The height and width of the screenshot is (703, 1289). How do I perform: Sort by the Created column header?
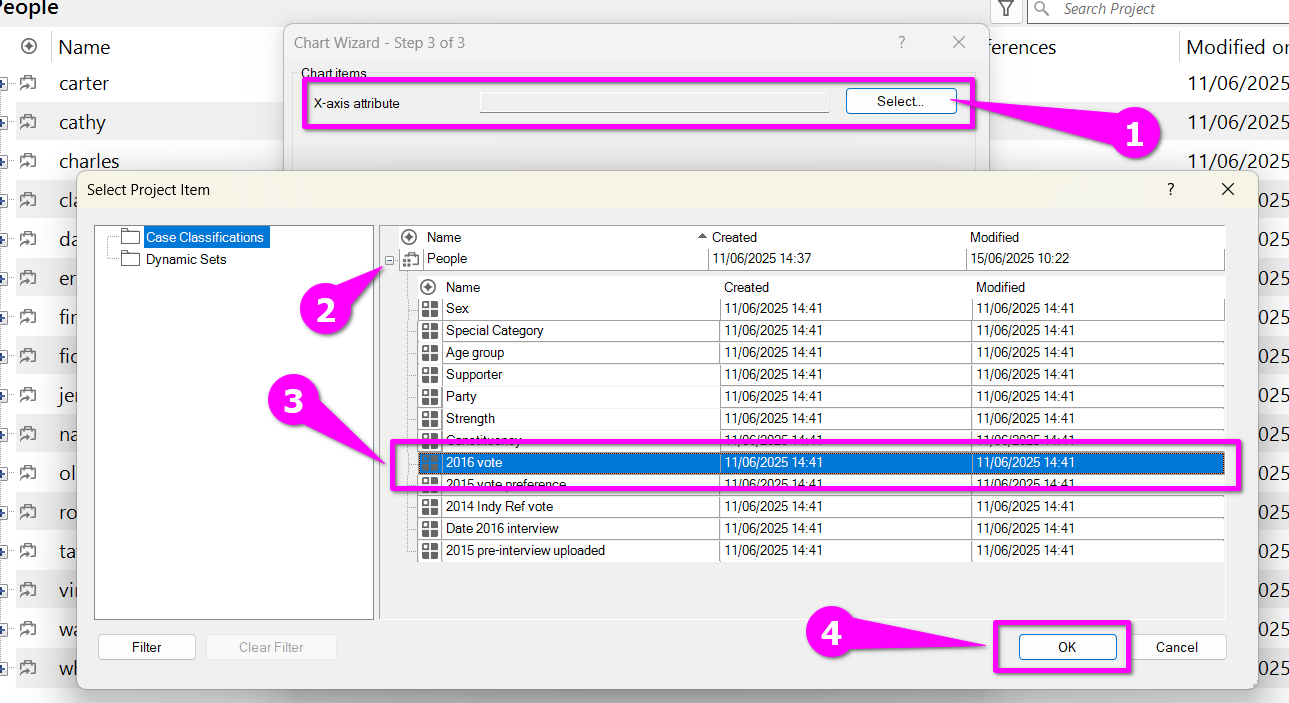(734, 237)
